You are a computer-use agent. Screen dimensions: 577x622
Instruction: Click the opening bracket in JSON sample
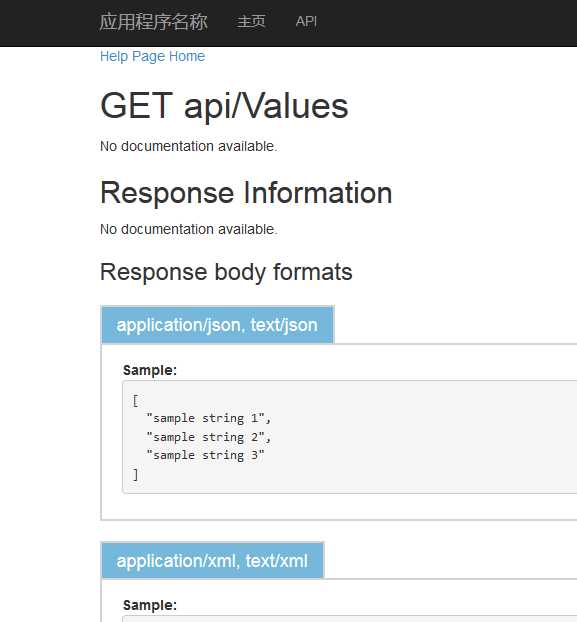pos(136,400)
